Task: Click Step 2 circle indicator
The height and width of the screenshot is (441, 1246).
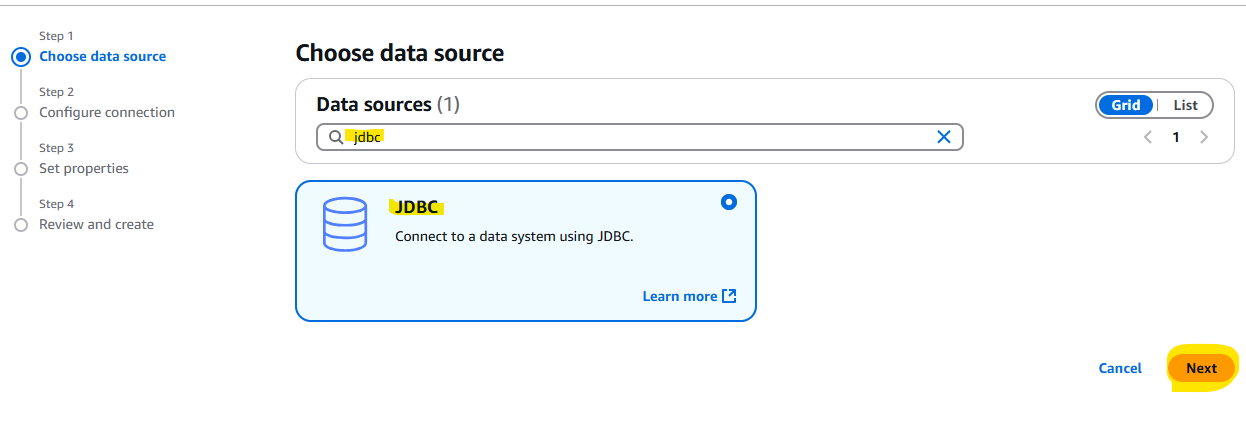Action: (x=21, y=113)
